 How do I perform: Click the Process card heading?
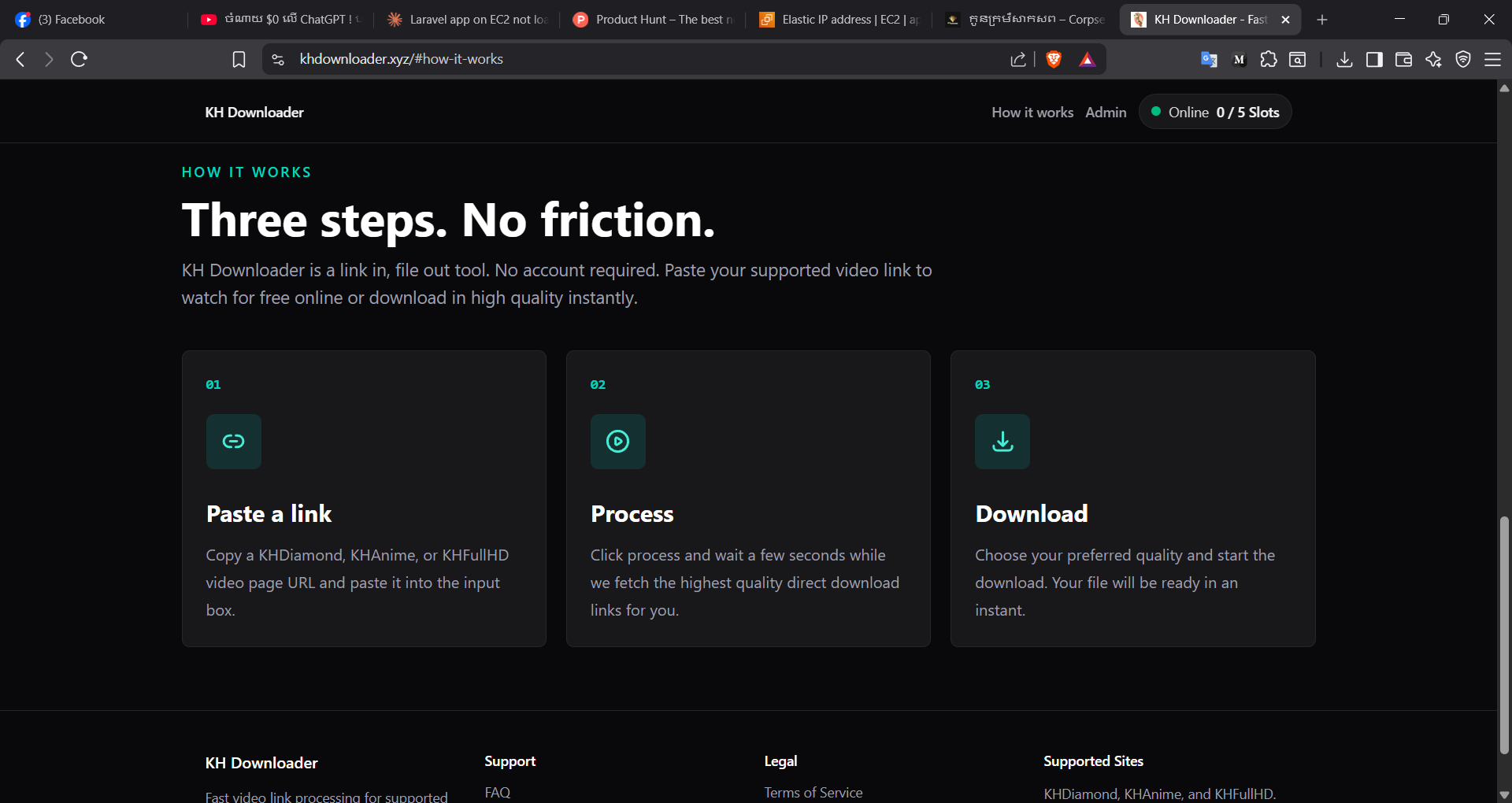632,514
